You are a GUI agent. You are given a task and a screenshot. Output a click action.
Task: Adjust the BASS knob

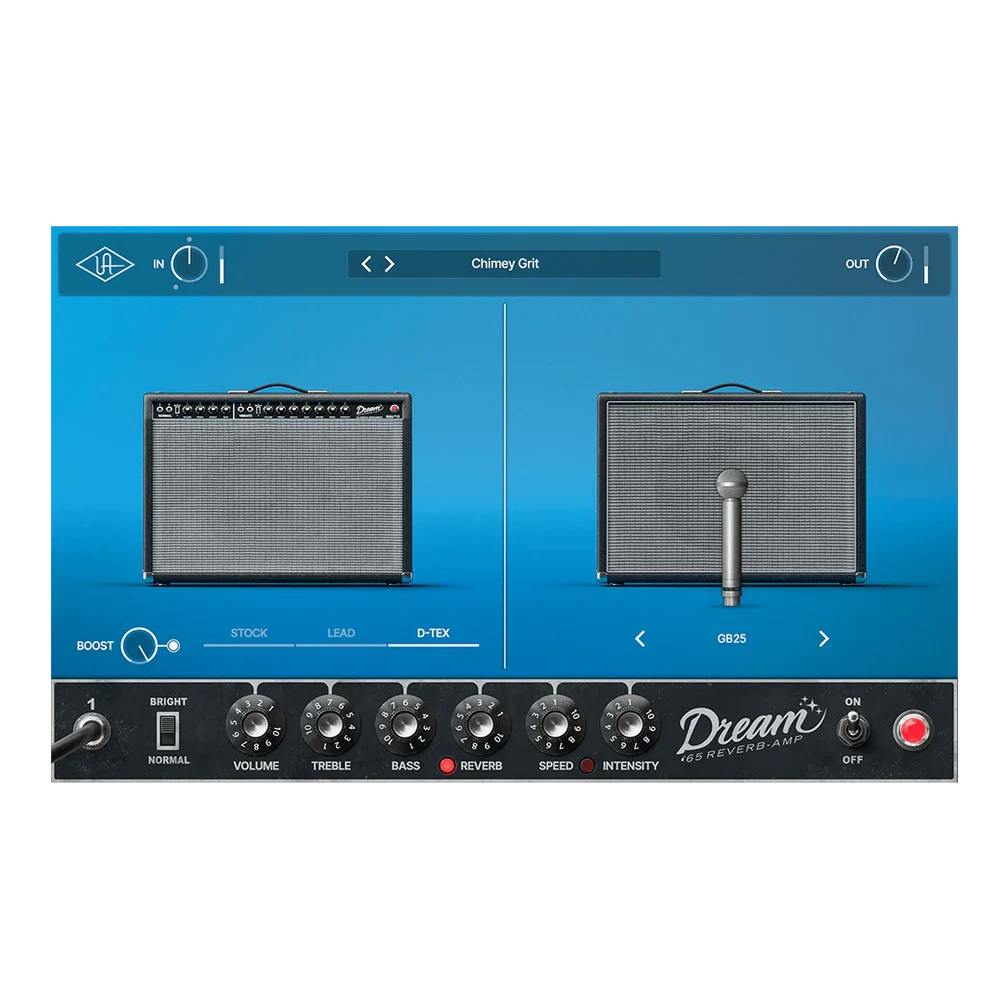[x=405, y=724]
